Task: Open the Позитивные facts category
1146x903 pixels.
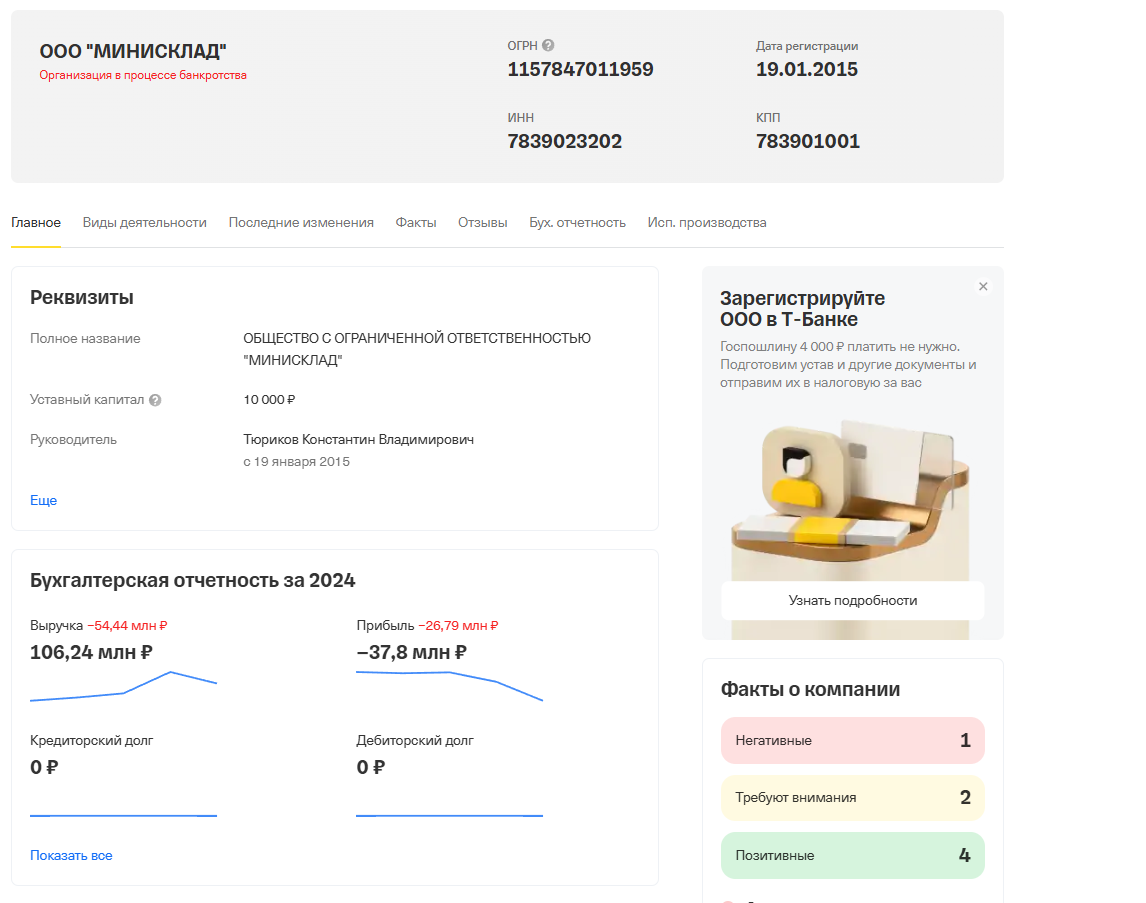Action: (852, 856)
